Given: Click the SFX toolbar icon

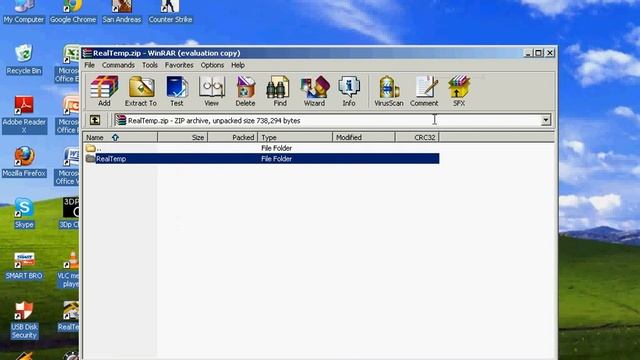Looking at the screenshot, I should 459,91.
